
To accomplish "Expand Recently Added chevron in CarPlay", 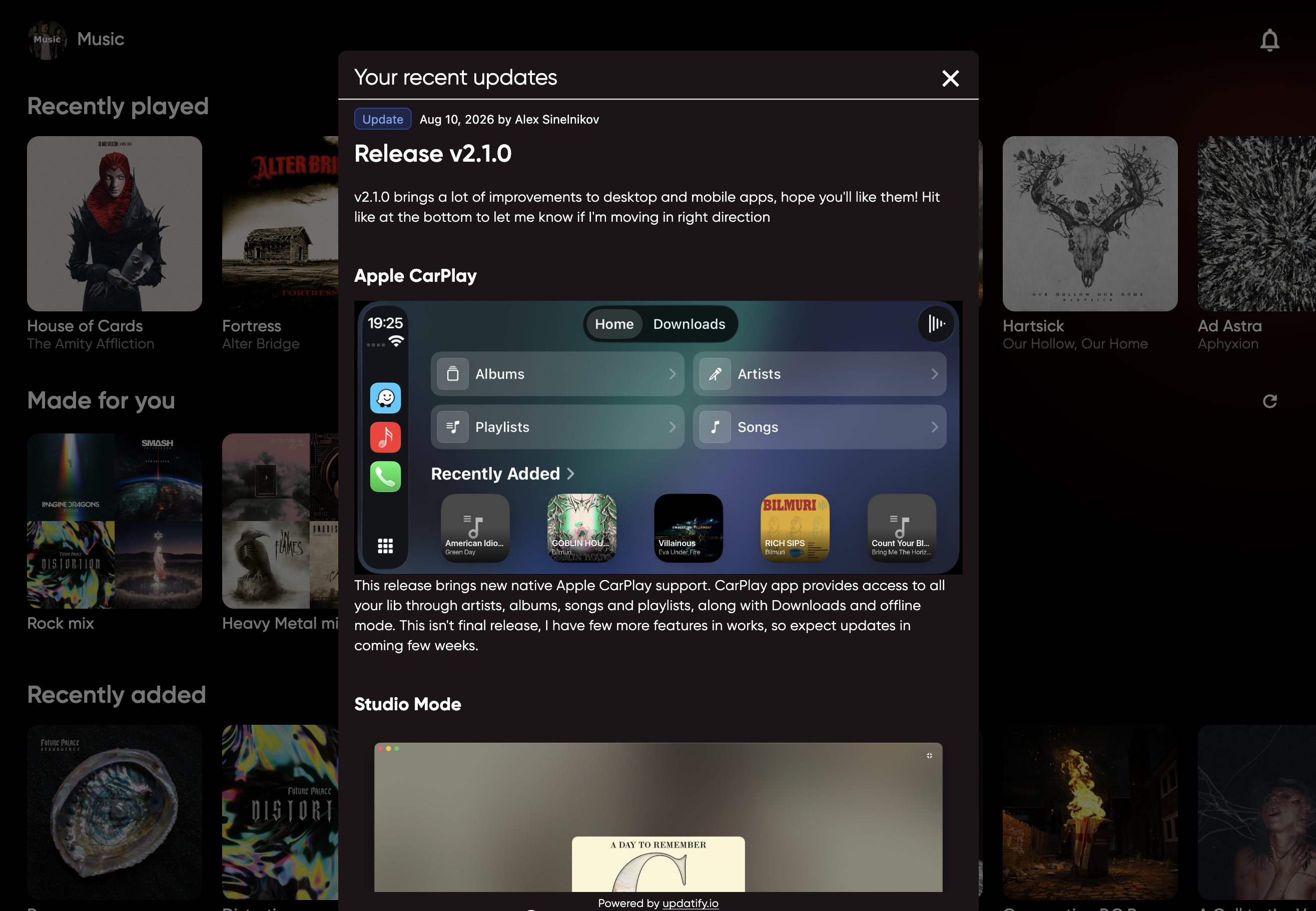I will click(570, 474).
